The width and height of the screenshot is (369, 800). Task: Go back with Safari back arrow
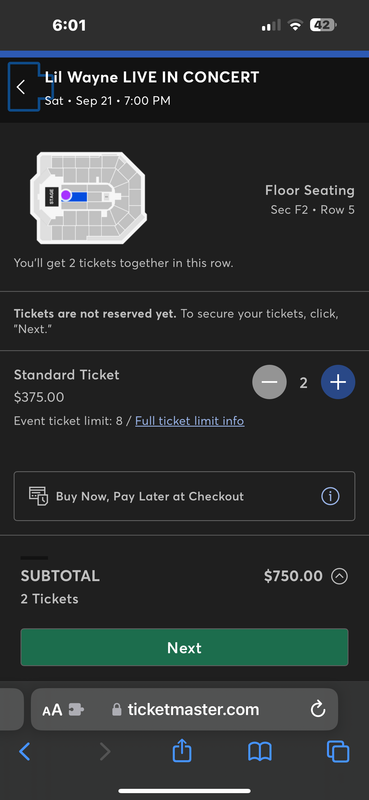24,752
